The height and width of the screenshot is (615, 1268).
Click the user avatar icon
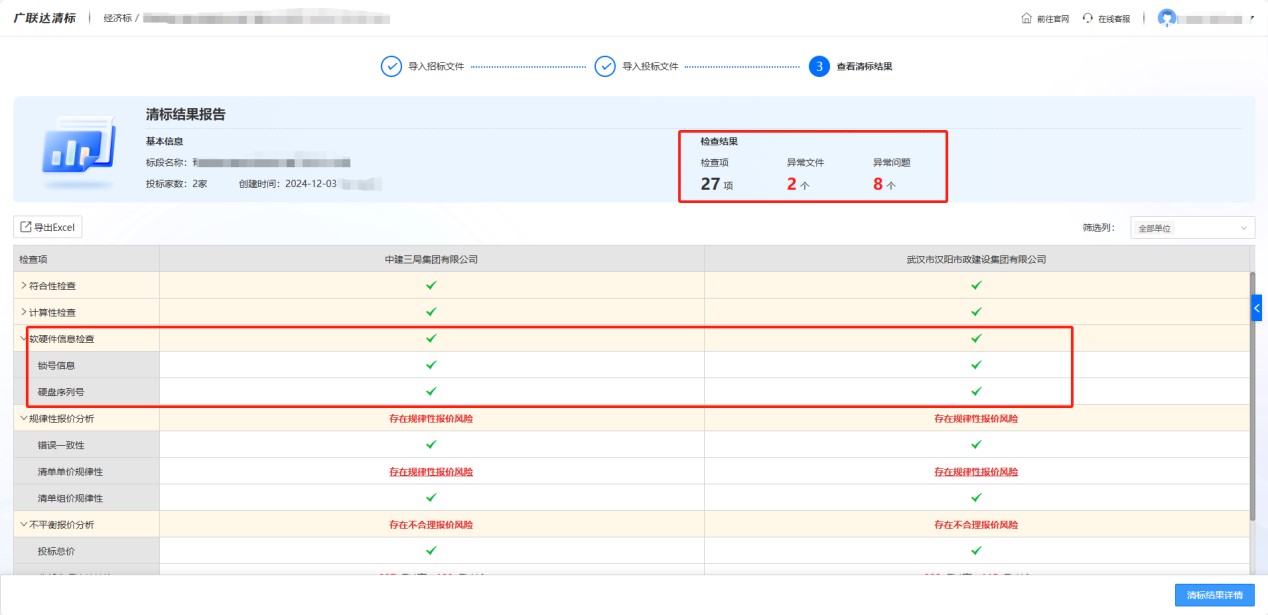[x=1166, y=18]
